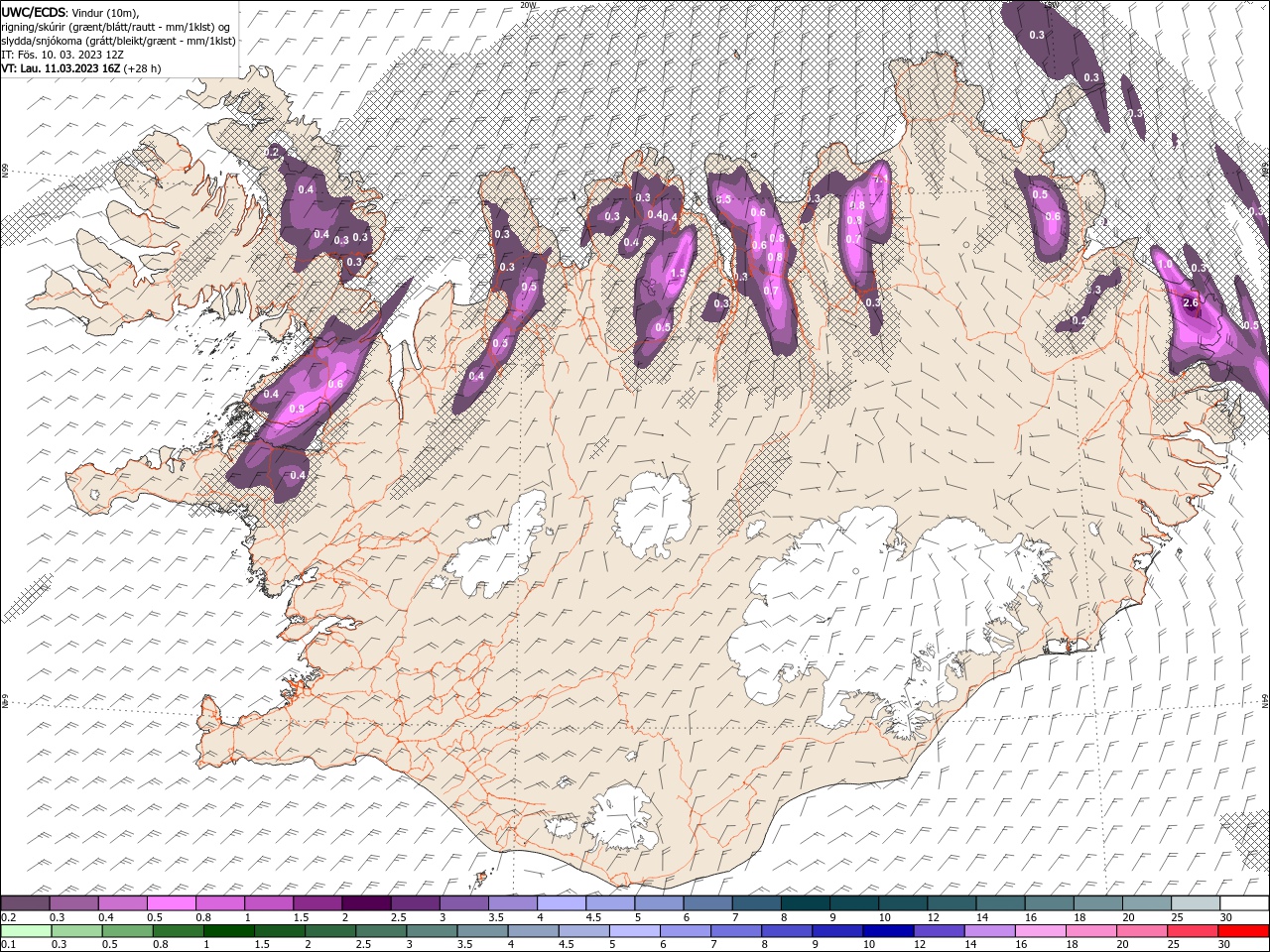Click the dark green 1 swatch in the lower legend

click(228, 931)
